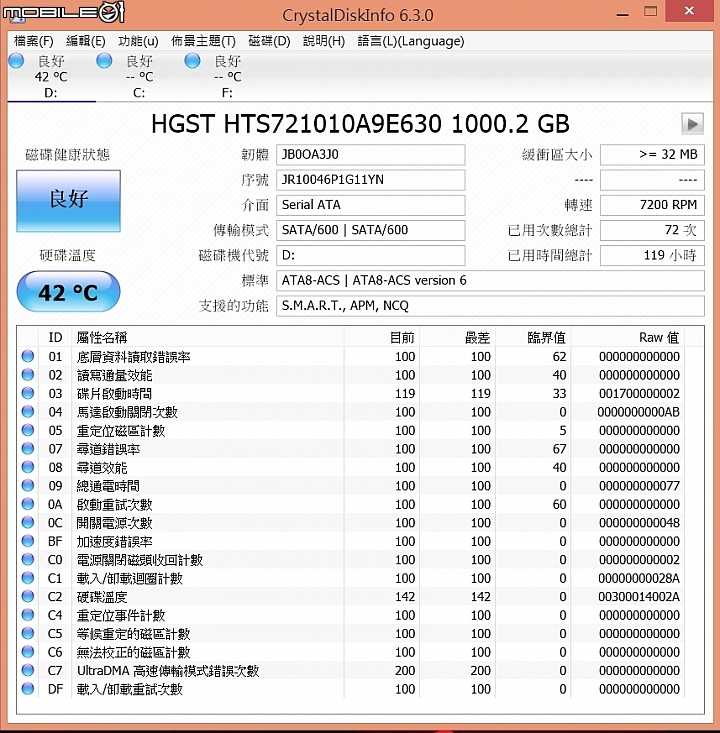Click status orb of attribute 02

[28, 374]
